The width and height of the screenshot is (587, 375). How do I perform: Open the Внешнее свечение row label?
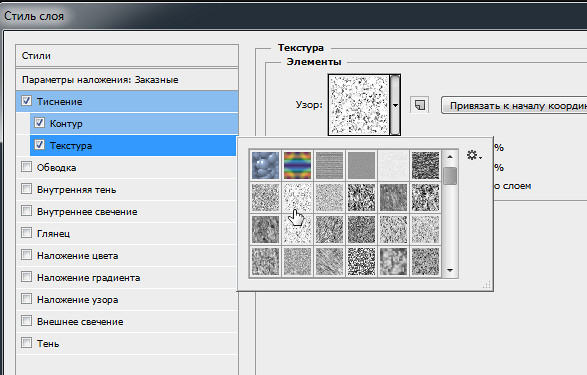(x=80, y=322)
